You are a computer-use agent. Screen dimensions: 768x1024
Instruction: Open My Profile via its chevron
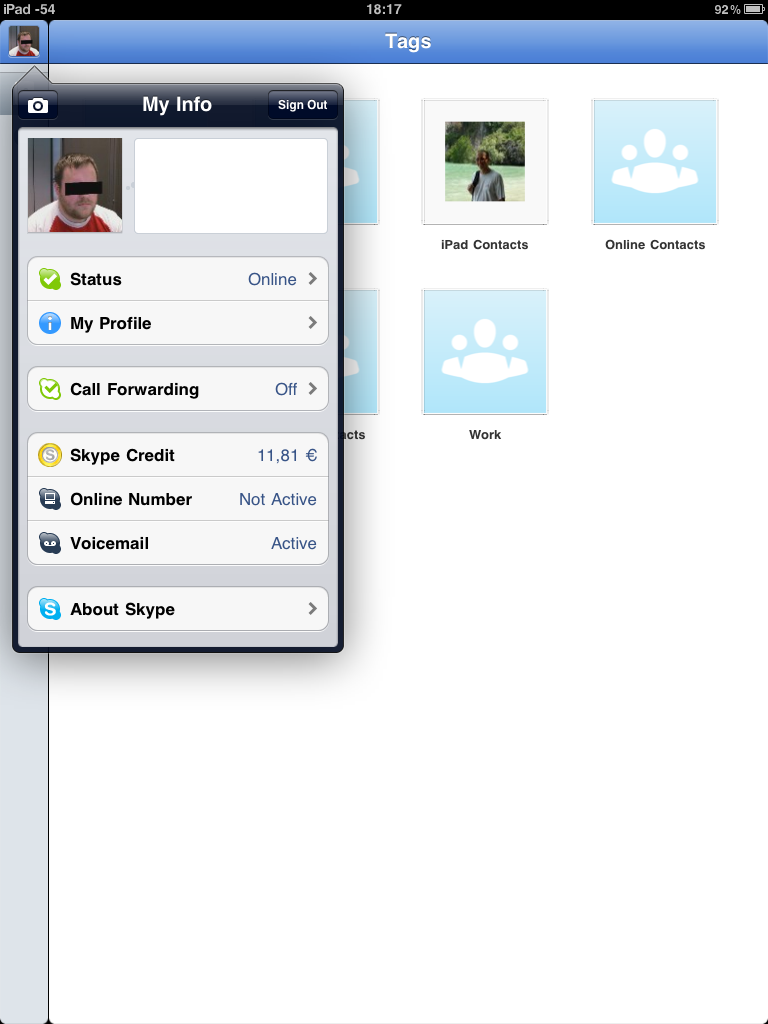tap(313, 323)
